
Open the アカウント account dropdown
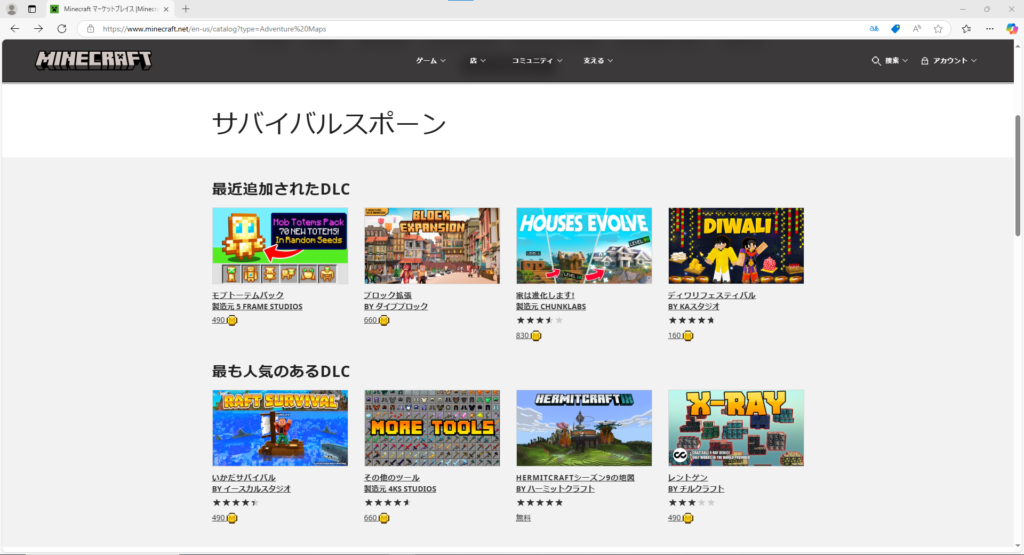pyautogui.click(x=949, y=61)
